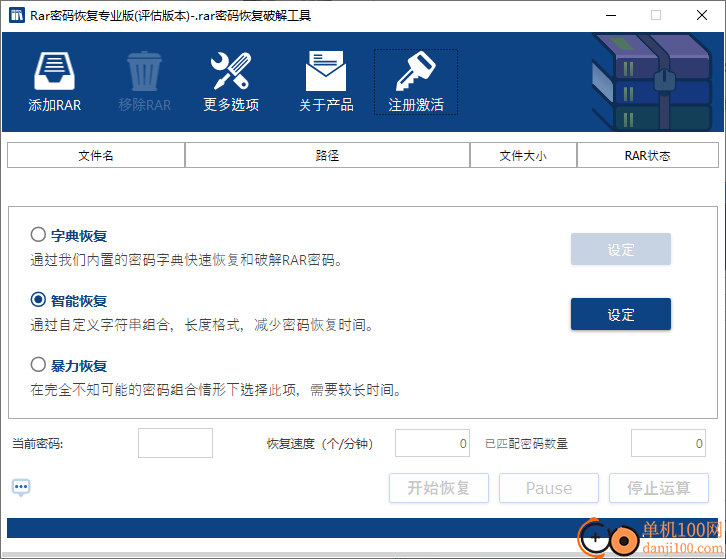This screenshot has width=726, height=559.
Task: Click the RAR状态 column header
Action: coord(648,155)
